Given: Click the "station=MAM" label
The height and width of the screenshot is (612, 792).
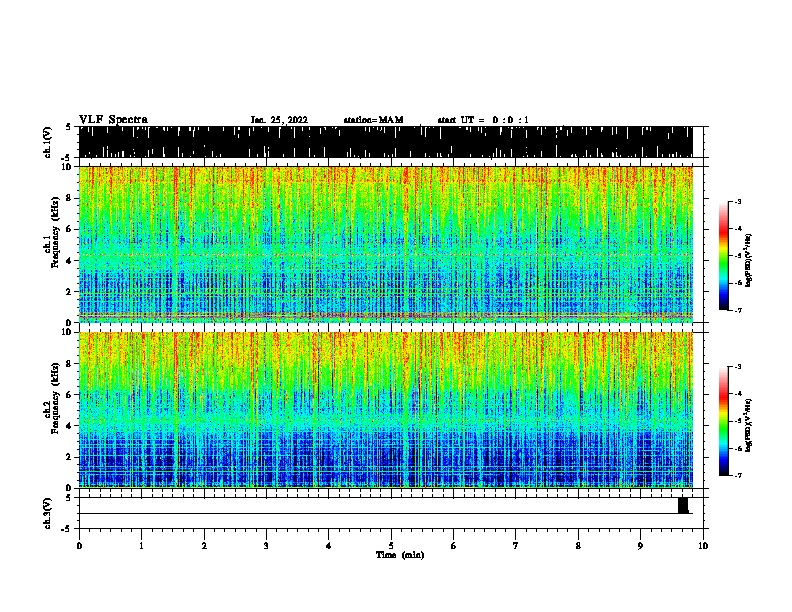Looking at the screenshot, I should click(x=373, y=120).
